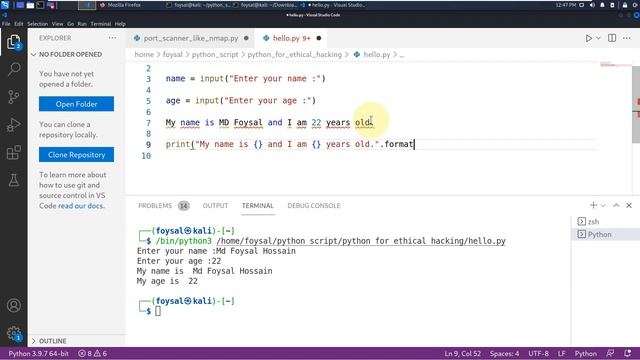Open the Search view in activity bar
This screenshot has height=360, width=640.
click(x=13, y=69)
